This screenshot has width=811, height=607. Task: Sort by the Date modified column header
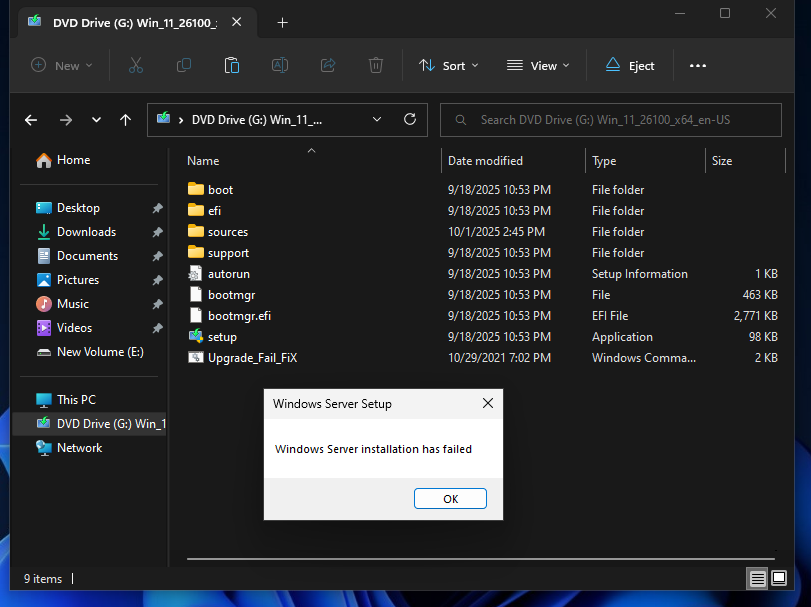(485, 161)
